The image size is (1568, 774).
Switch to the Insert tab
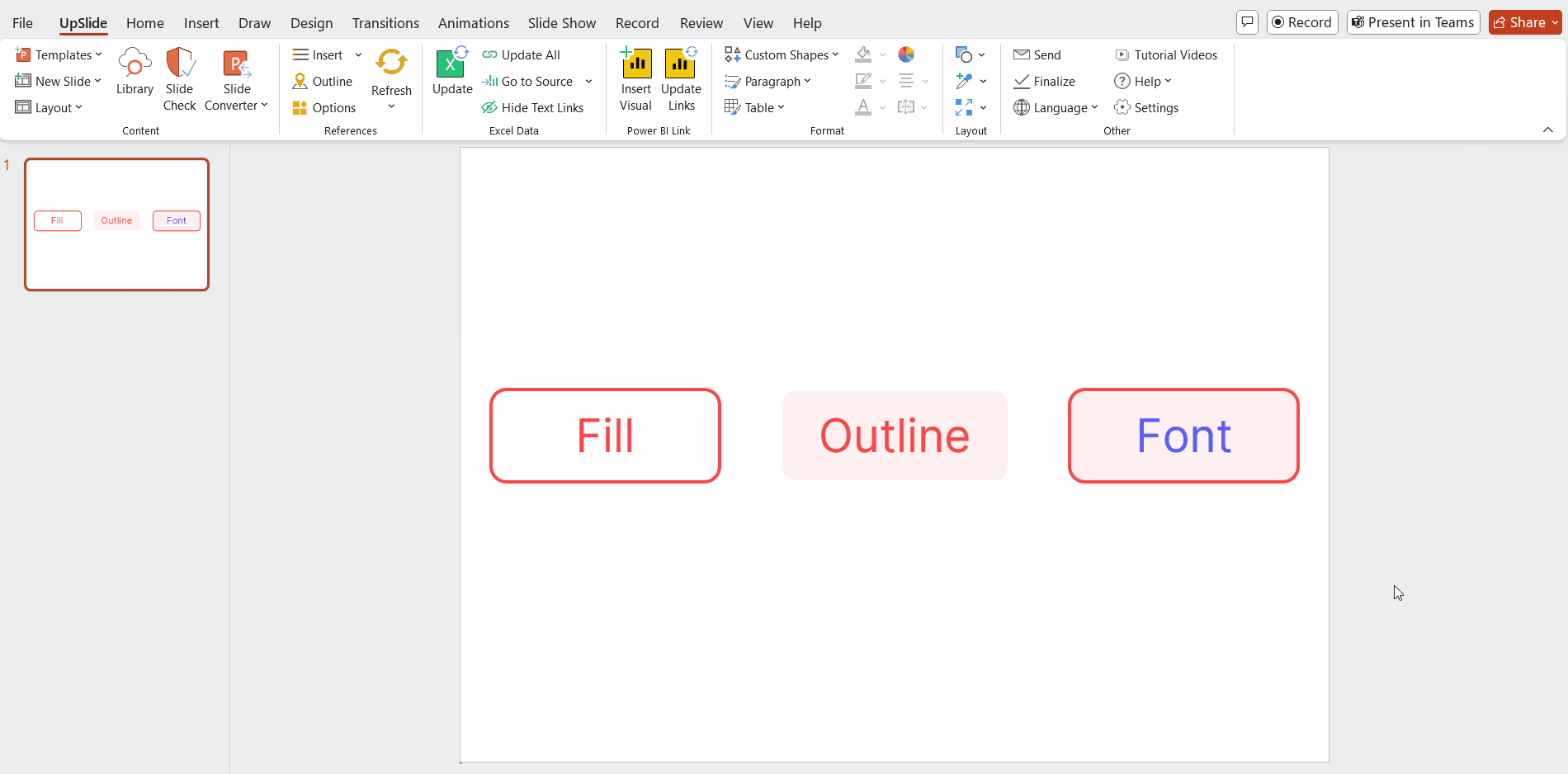coord(201,23)
